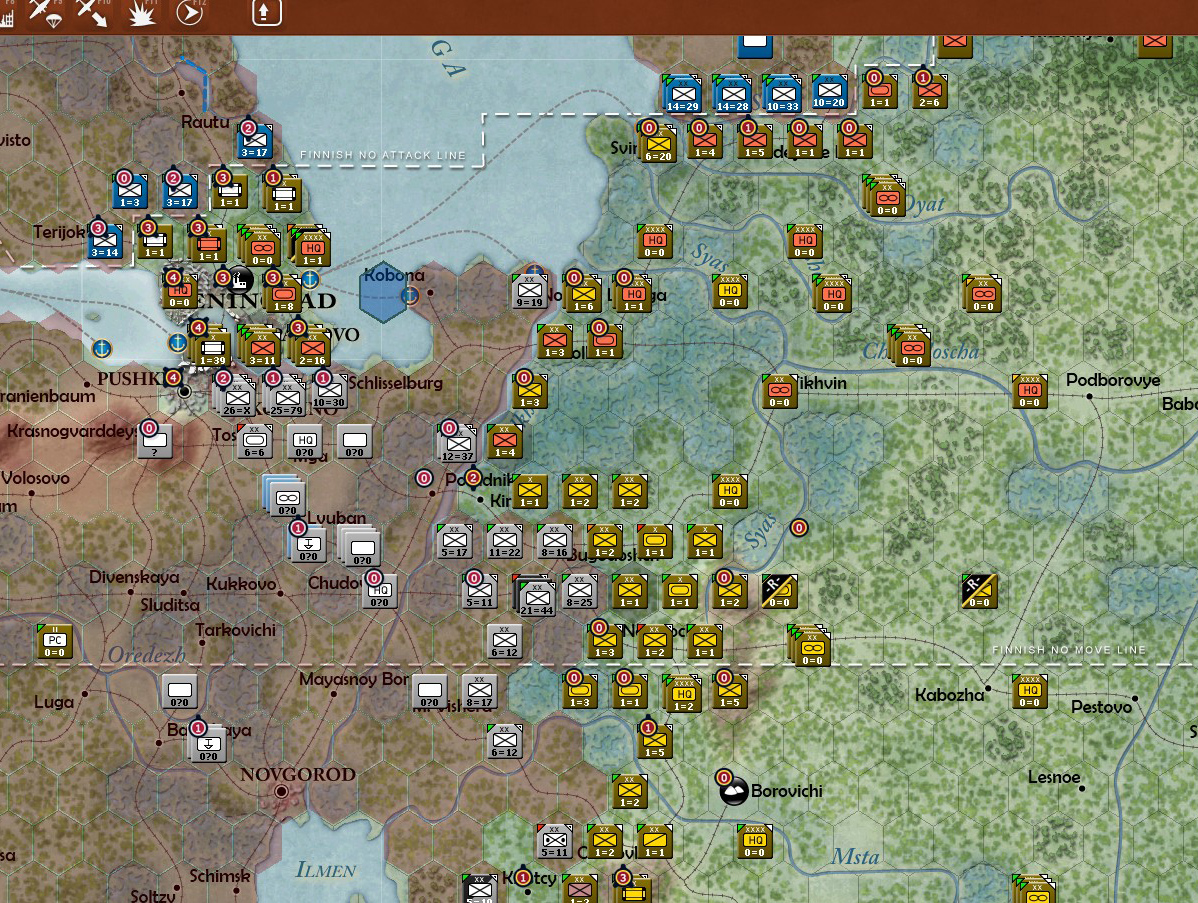
Task: Select the German 6=6 armored unit
Action: 254,441
